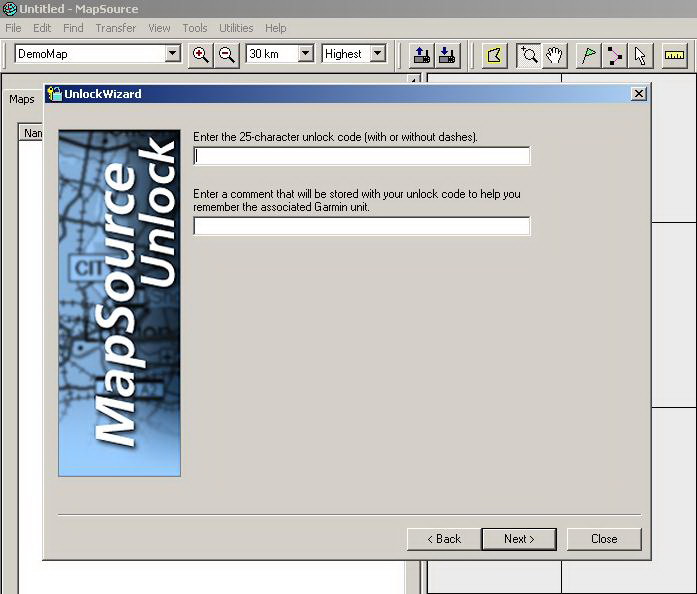Open the DemoMap product dropdown
This screenshot has height=594, width=697.
coord(173,54)
